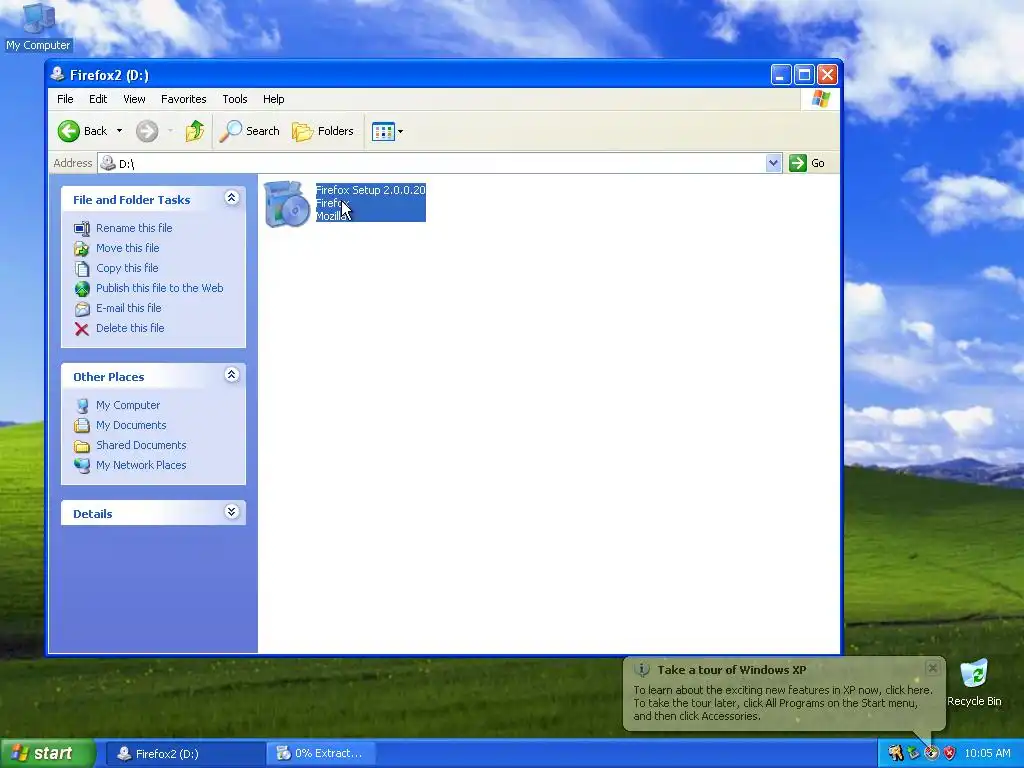1024x768 pixels.
Task: Open the File menu
Action: 65,99
